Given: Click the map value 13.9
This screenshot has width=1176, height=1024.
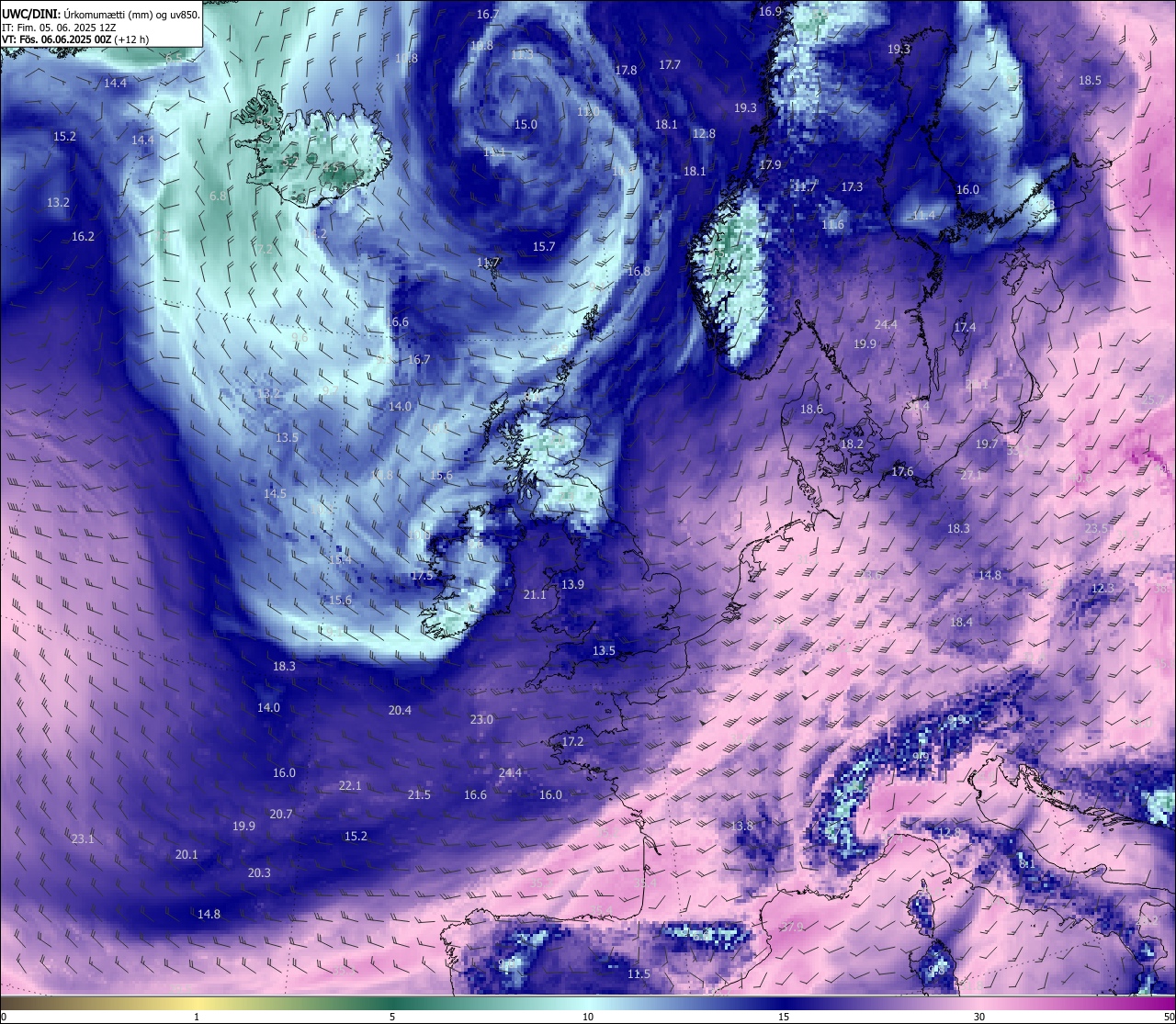Looking at the screenshot, I should [572, 585].
